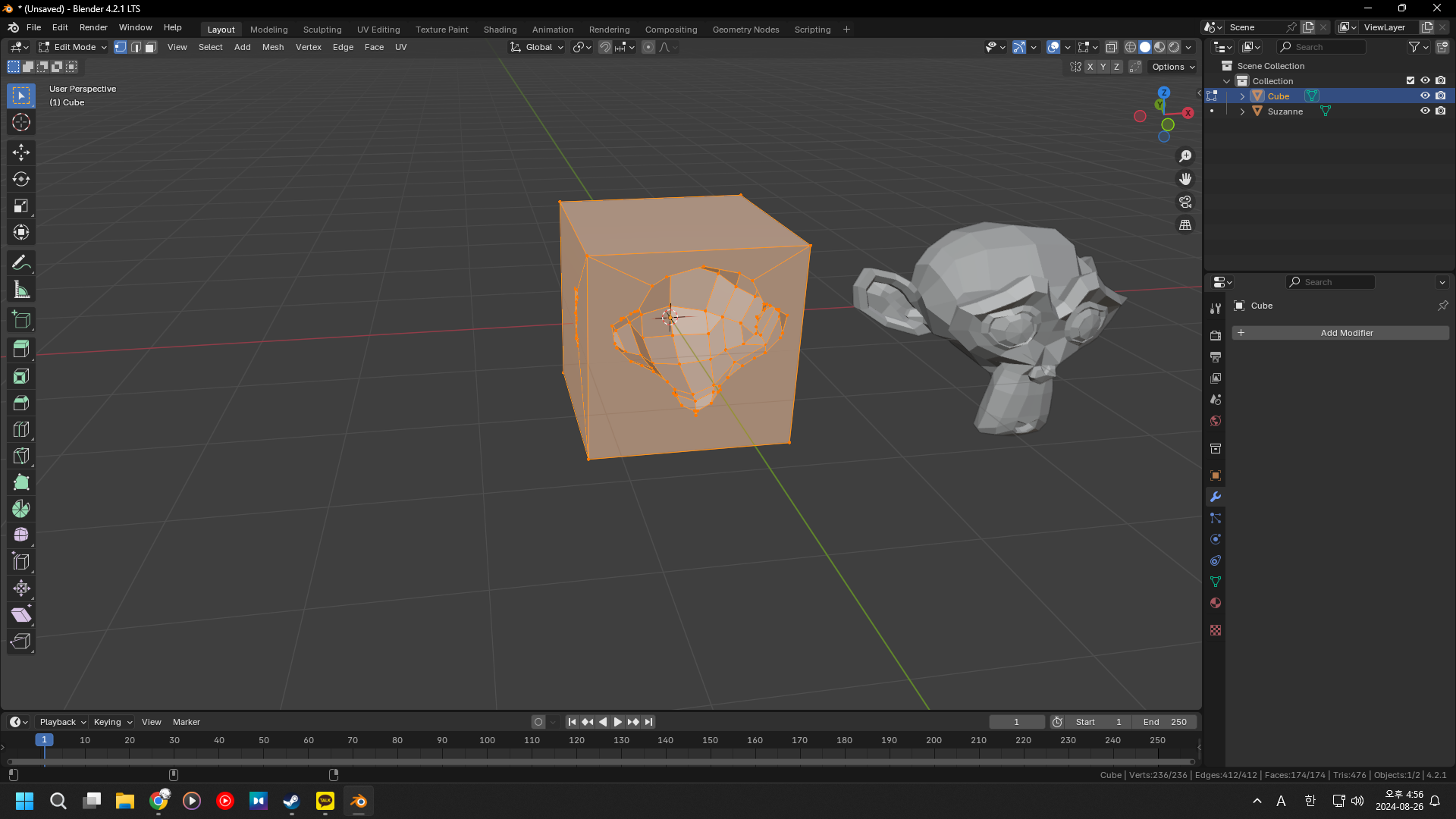The height and width of the screenshot is (819, 1456).
Task: Switch to the Sculpting workspace tab
Action: coord(322,30)
